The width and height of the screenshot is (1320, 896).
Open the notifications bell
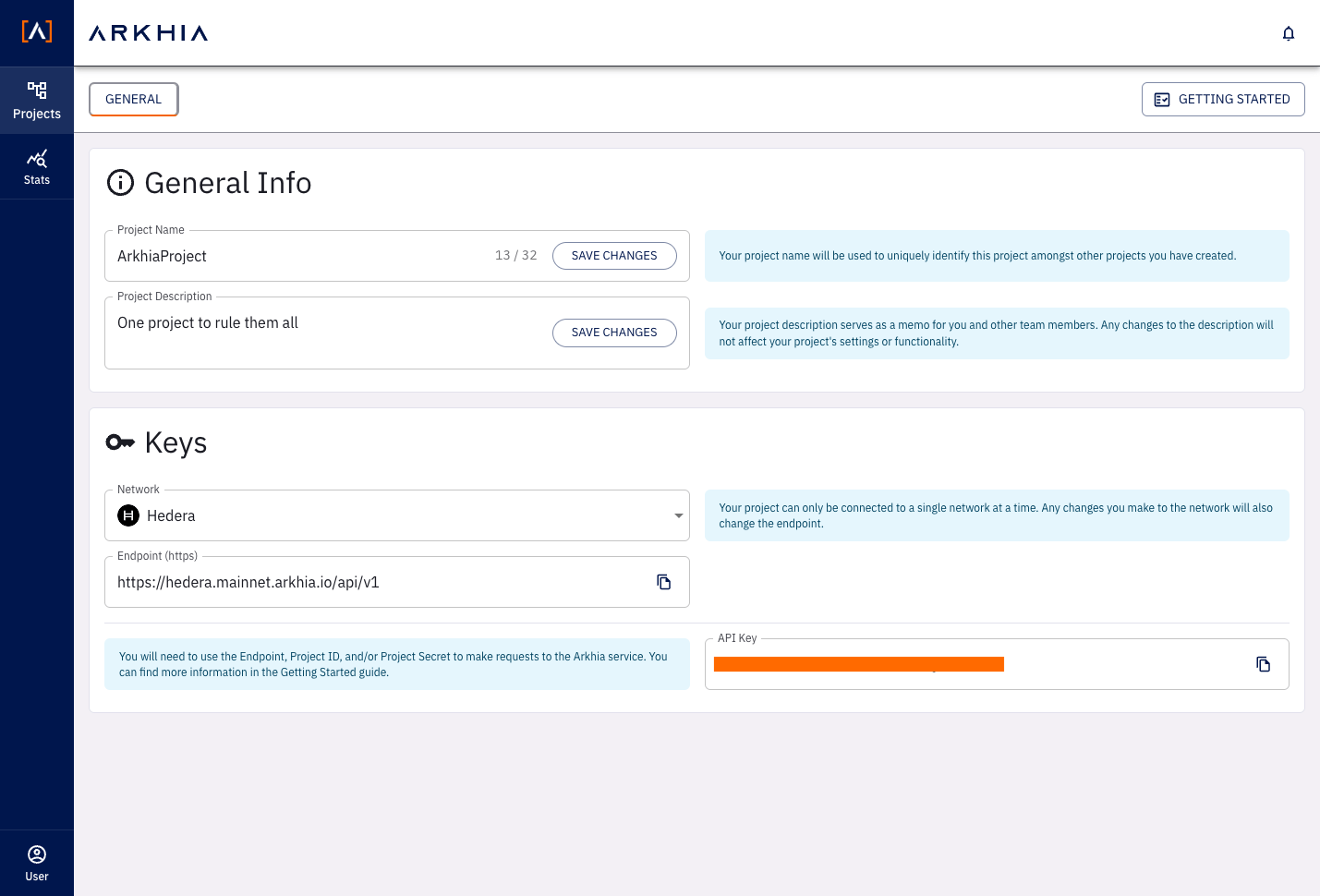coord(1289,33)
